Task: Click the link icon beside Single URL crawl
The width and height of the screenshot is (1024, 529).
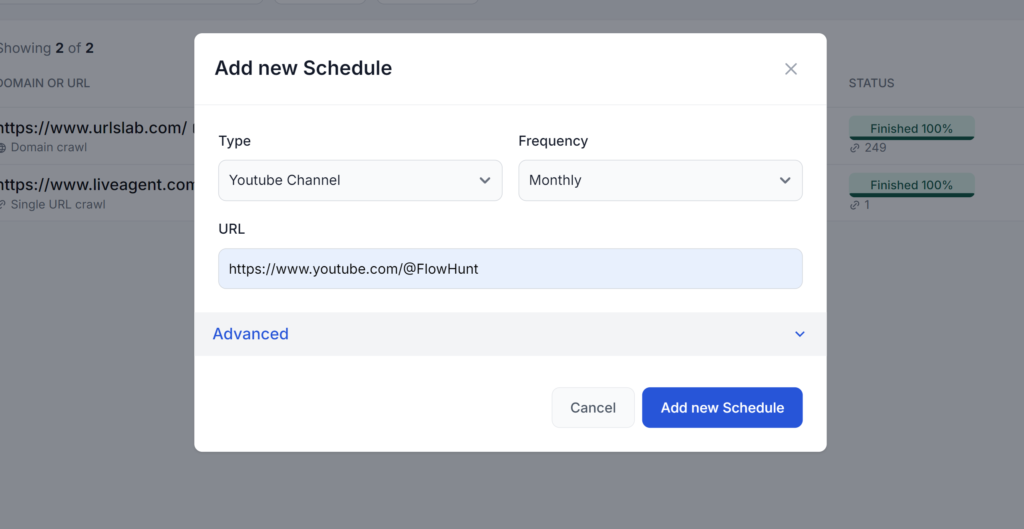Action: pos(3,205)
